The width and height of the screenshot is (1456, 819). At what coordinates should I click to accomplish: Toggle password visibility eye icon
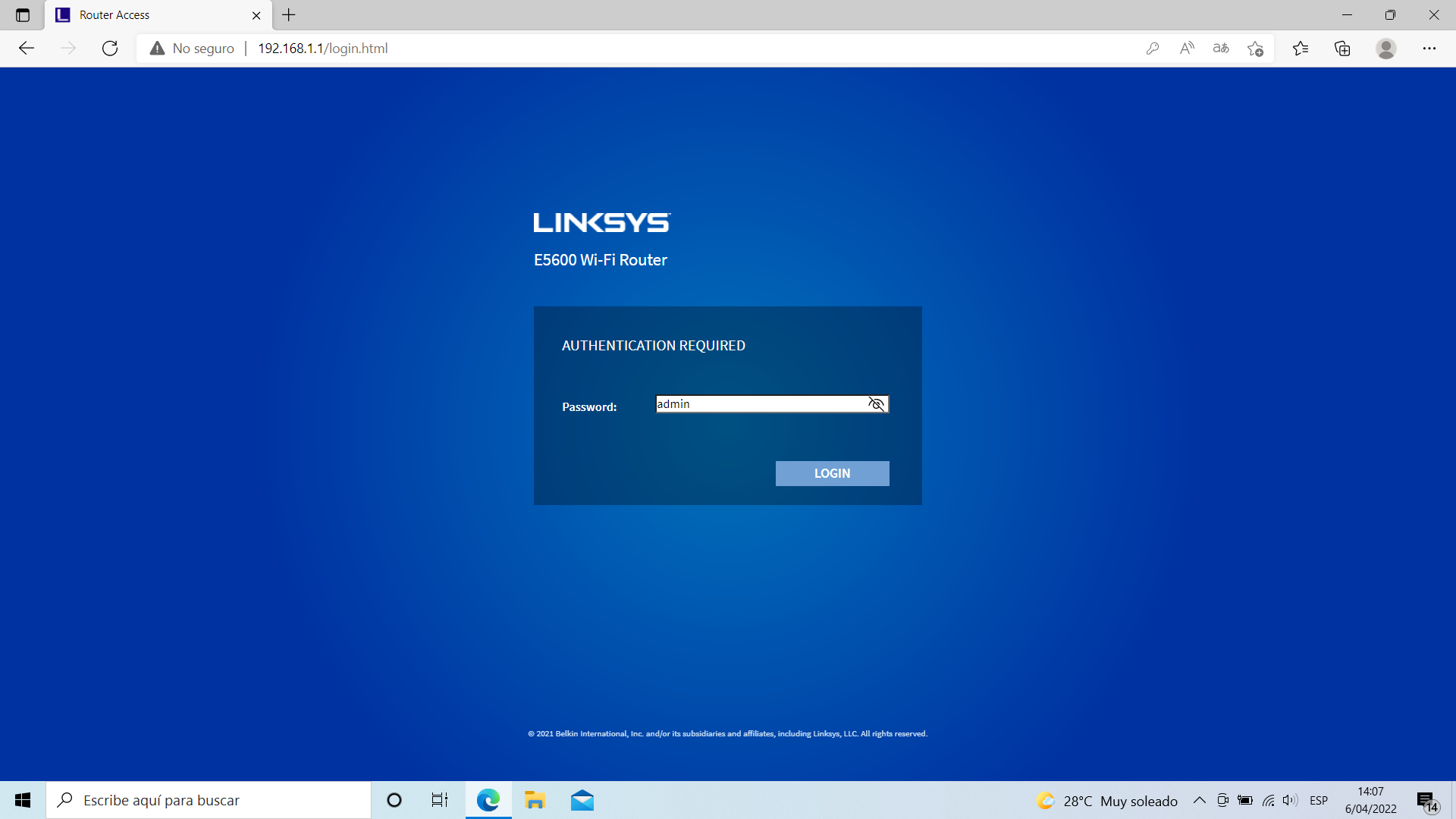[x=876, y=404]
